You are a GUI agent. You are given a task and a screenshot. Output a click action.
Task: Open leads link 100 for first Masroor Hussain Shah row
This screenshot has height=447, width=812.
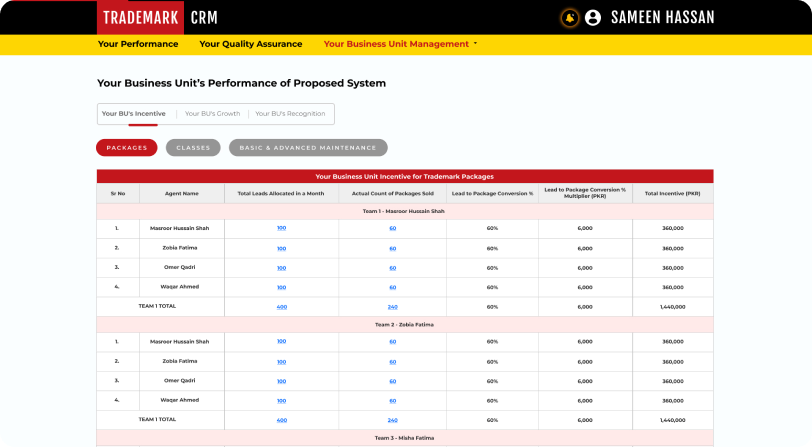coord(281,228)
